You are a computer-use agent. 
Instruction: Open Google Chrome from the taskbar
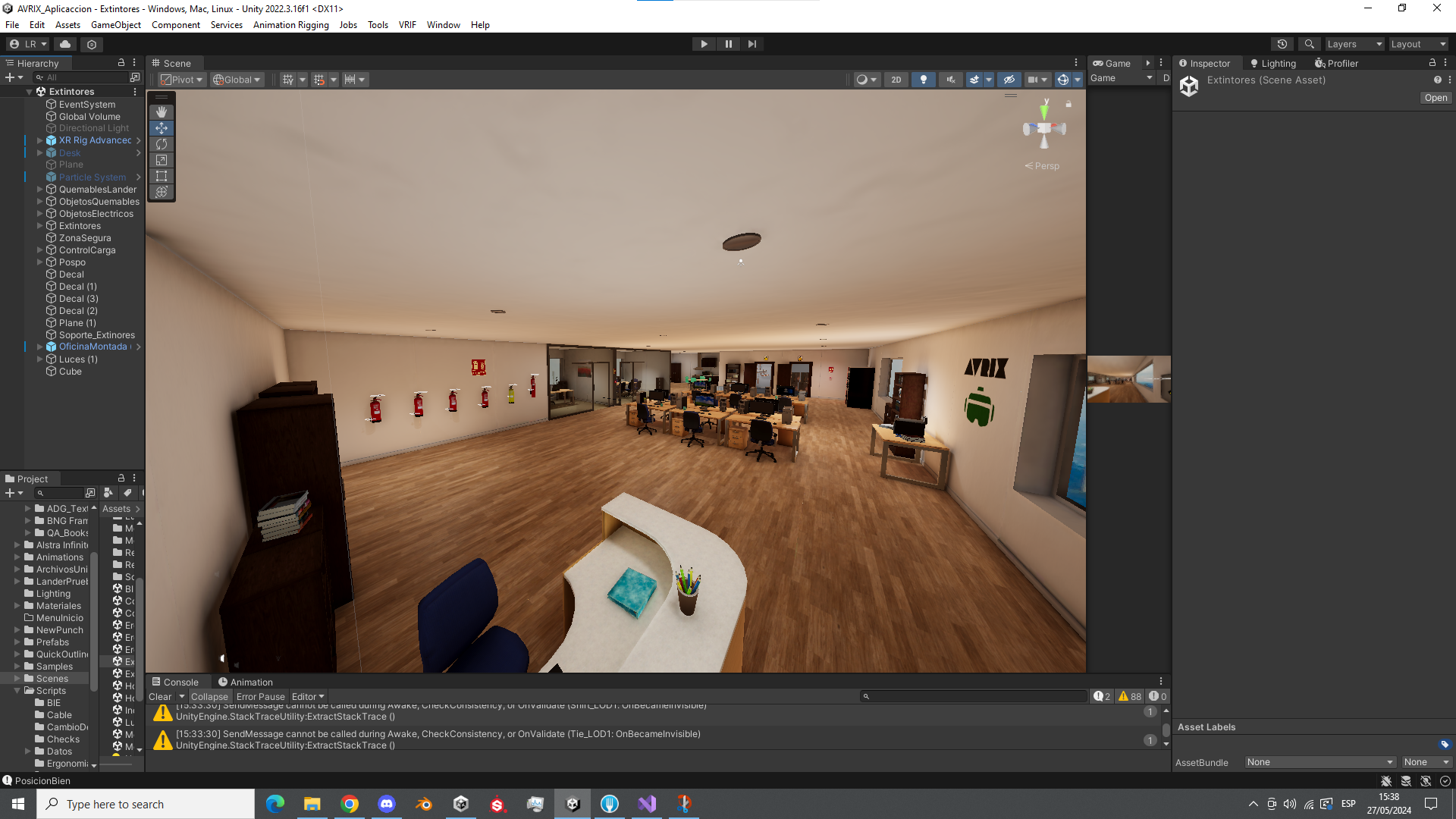350,804
